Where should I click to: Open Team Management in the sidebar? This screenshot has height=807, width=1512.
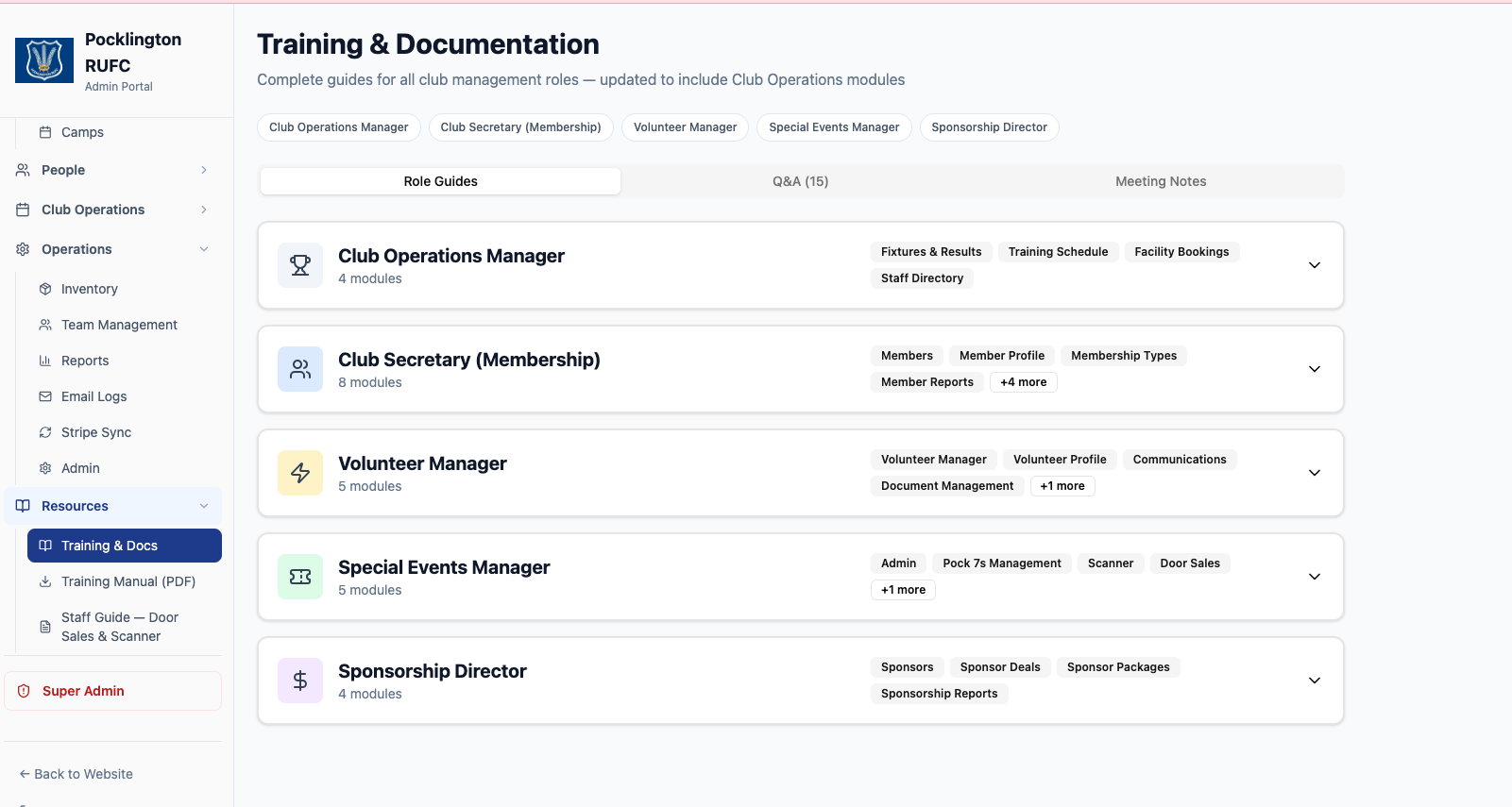tap(125, 325)
